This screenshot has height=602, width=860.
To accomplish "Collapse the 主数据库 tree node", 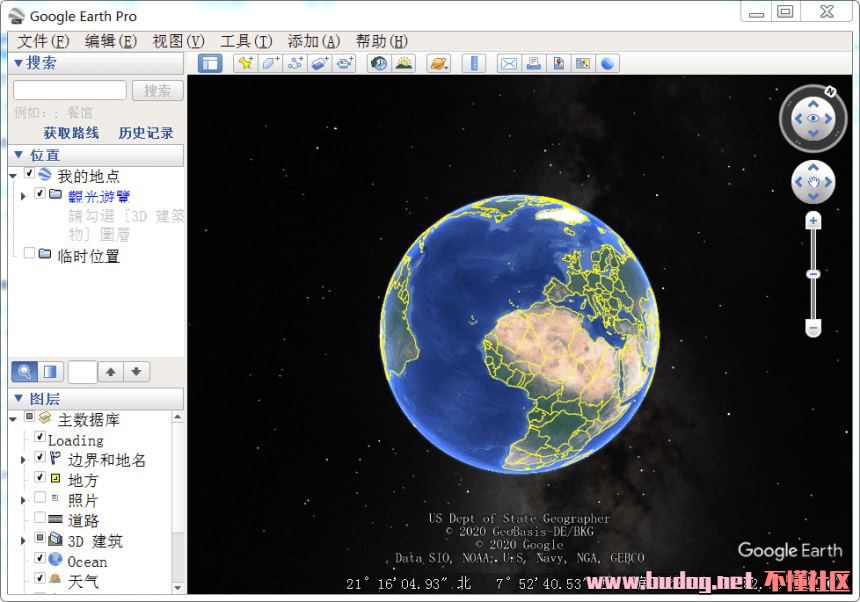I will 13,420.
